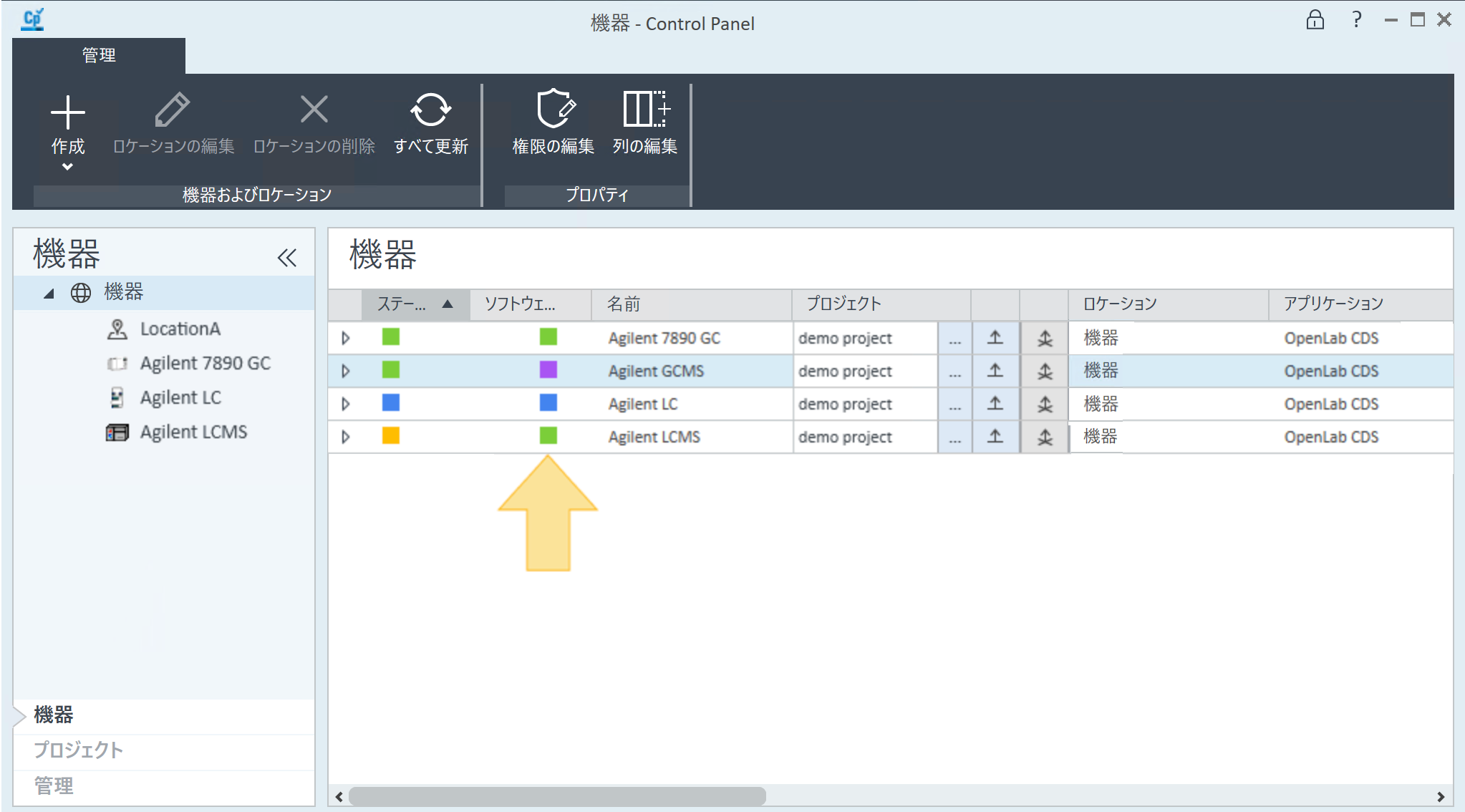Image resolution: width=1465 pixels, height=812 pixels.
Task: Refresh all with すべて更新 icon
Action: (430, 110)
